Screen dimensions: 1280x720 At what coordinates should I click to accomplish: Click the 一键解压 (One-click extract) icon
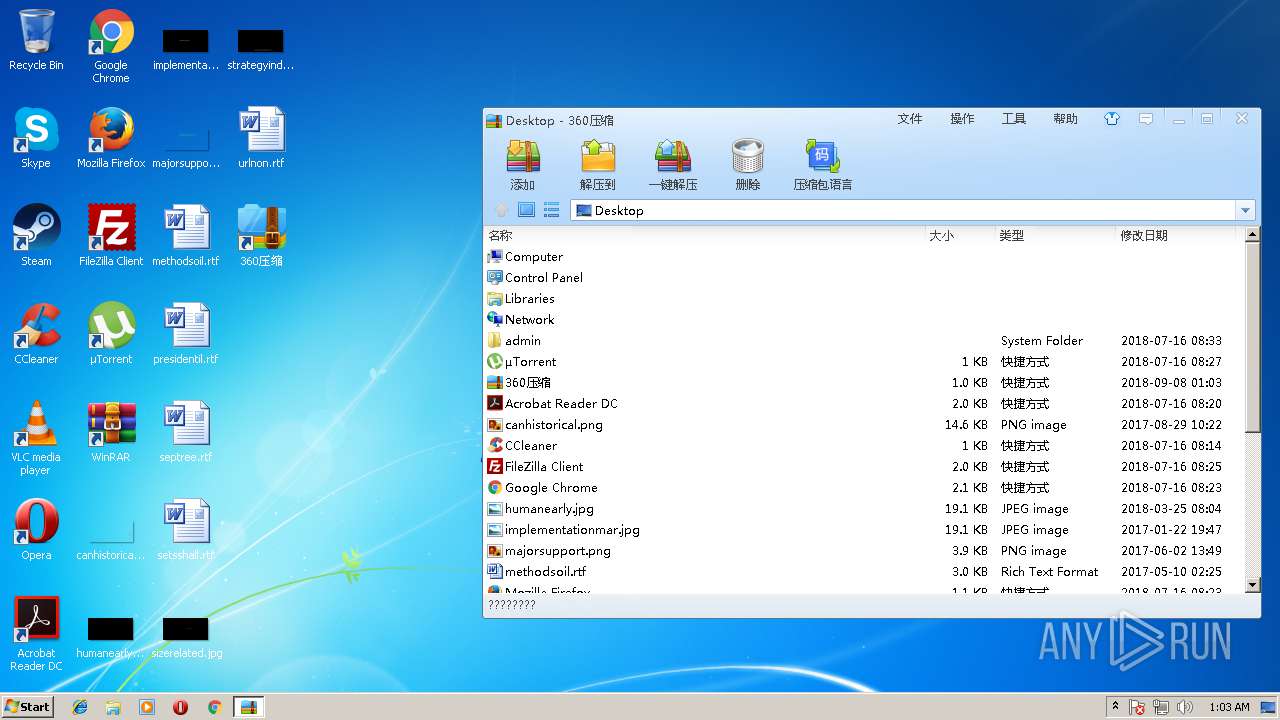point(673,165)
